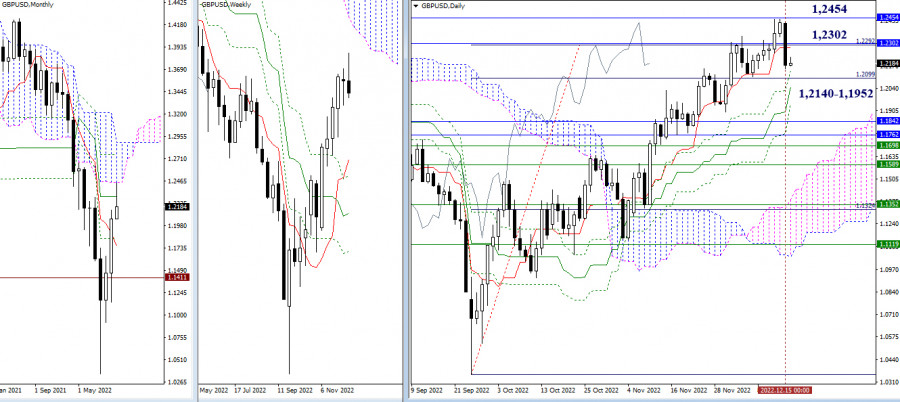This screenshot has width=900, height=402.
Task: Click the triangle icon beside GBPUSD,Daily title
Action: (x=414, y=6)
